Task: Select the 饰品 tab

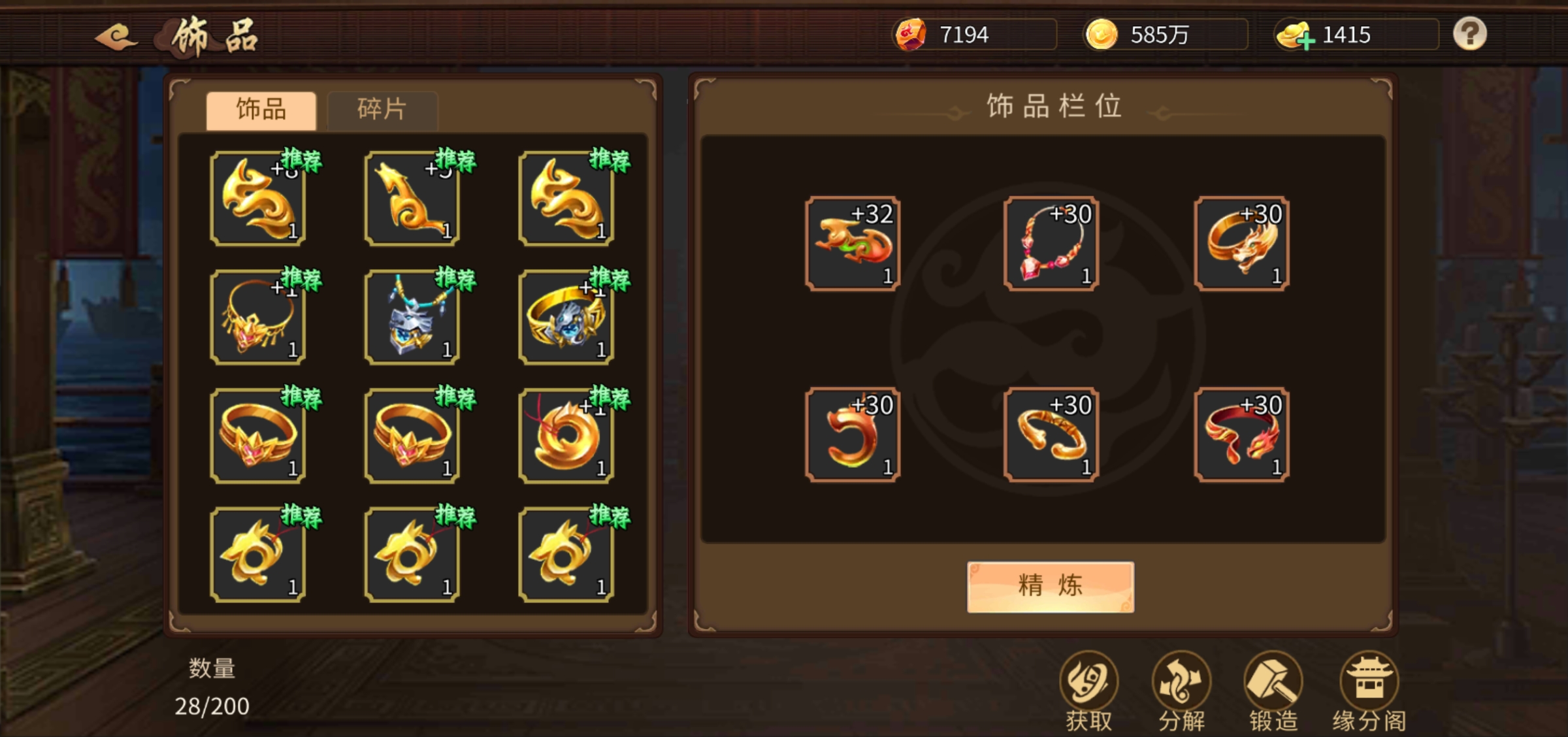Action: [261, 110]
